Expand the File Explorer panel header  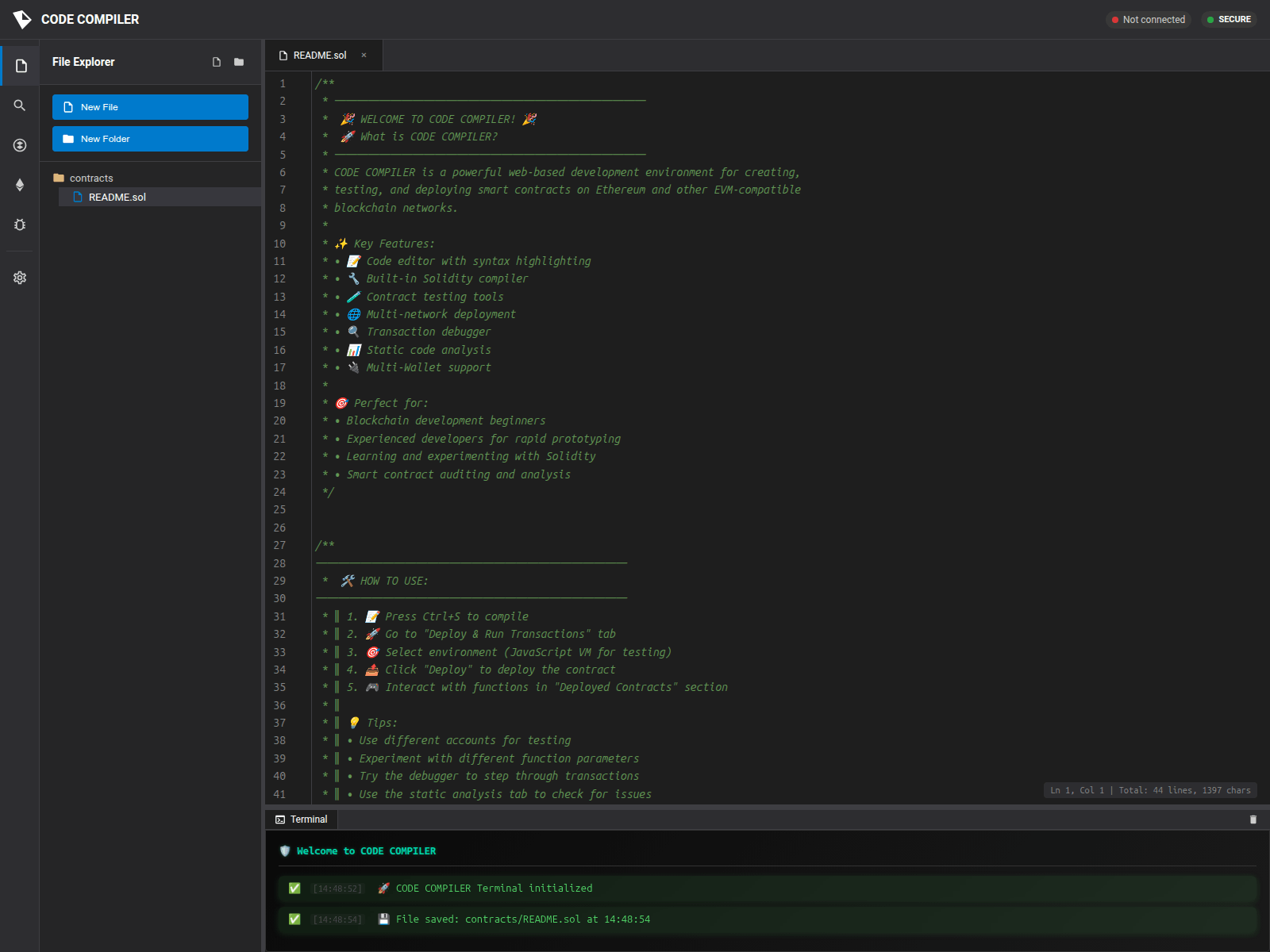83,62
